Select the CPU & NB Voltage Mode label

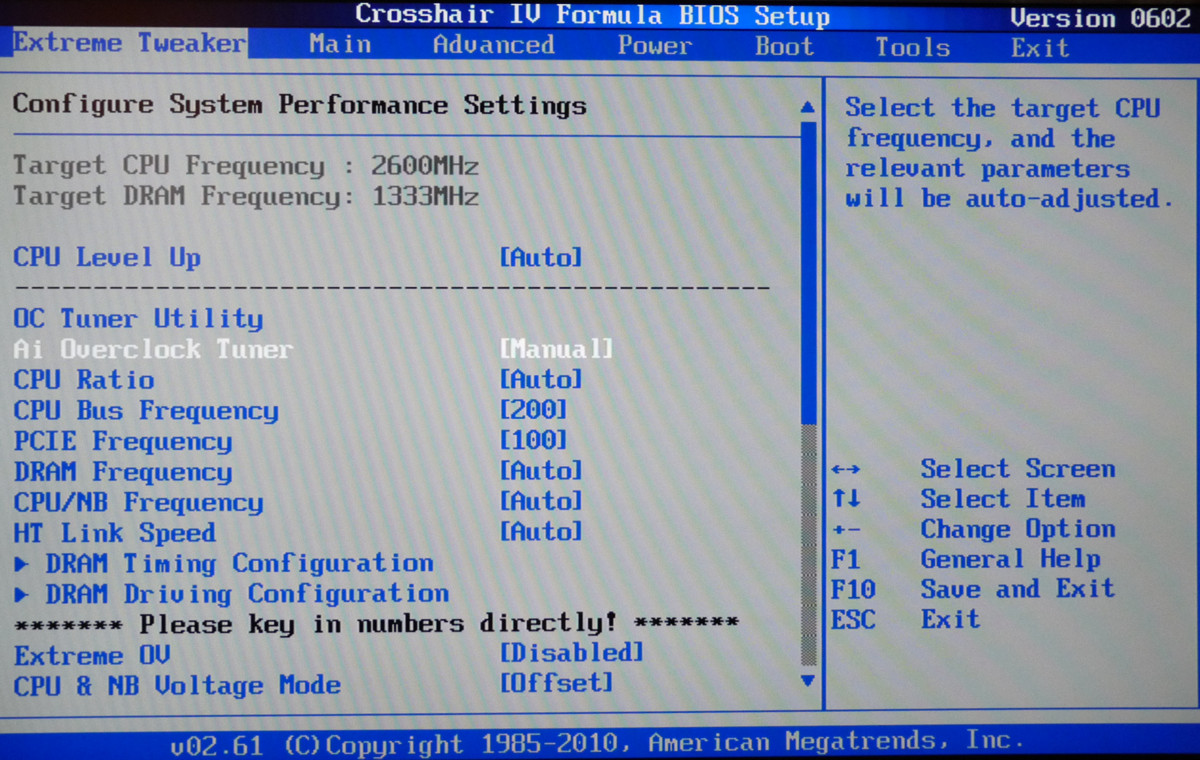coord(177,686)
